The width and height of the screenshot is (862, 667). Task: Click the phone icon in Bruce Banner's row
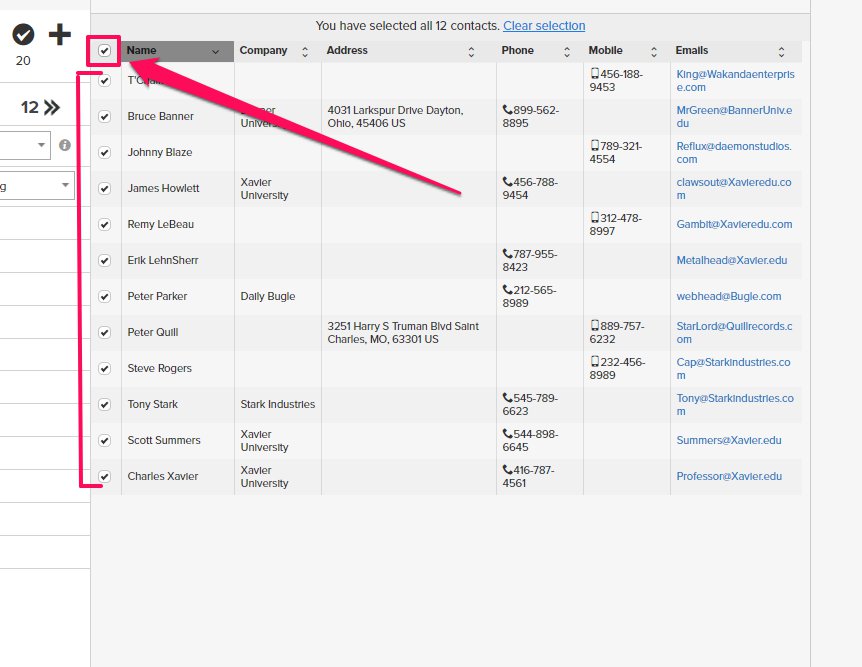507,110
